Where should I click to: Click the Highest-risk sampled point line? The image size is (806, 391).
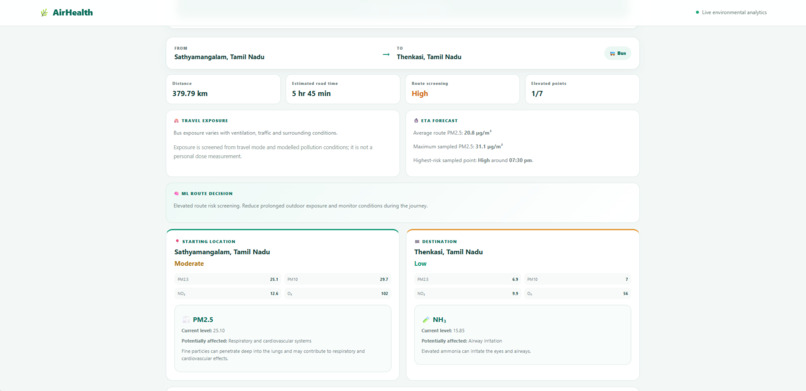coord(473,160)
